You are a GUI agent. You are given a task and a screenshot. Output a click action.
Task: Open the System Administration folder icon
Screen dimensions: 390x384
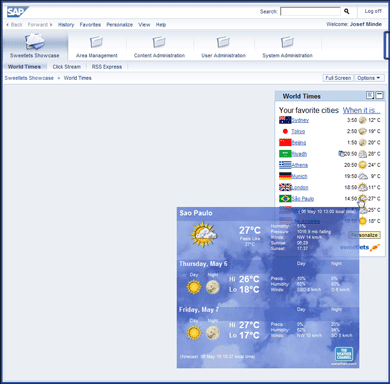point(287,42)
